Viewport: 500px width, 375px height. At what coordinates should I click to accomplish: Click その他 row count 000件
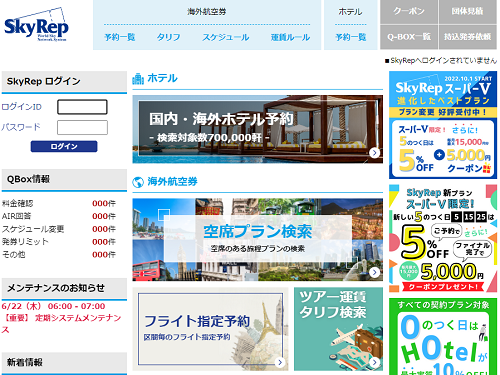(104, 255)
